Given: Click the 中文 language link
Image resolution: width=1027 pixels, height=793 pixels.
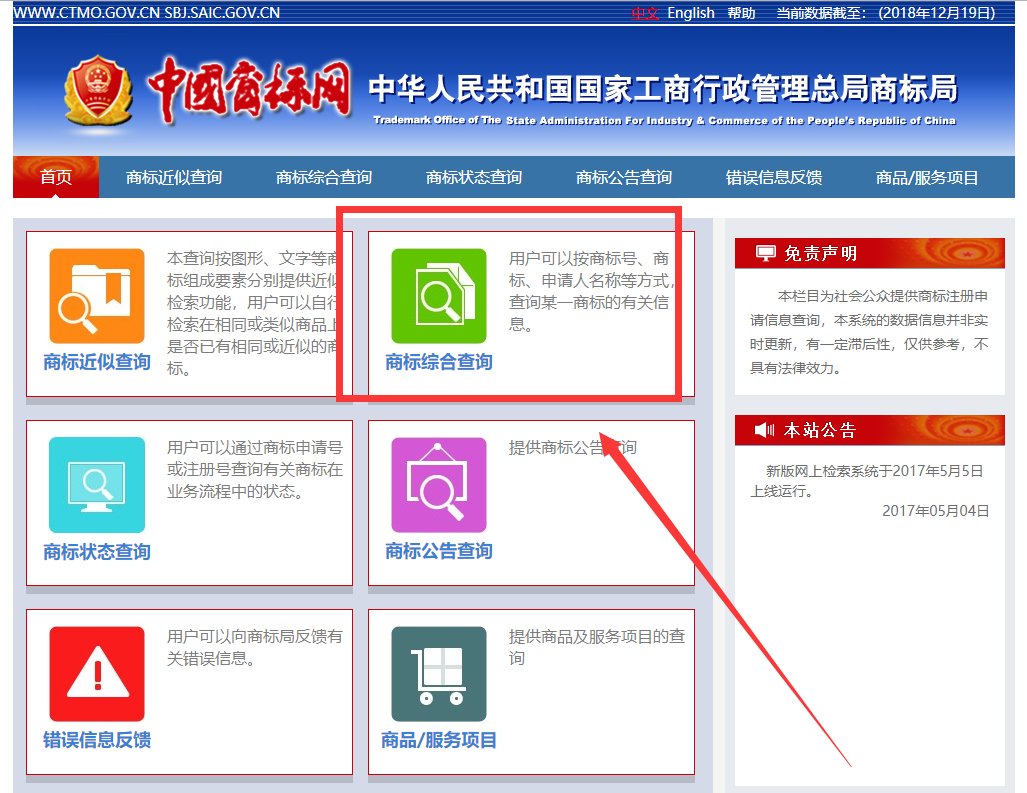Looking at the screenshot, I should [645, 13].
